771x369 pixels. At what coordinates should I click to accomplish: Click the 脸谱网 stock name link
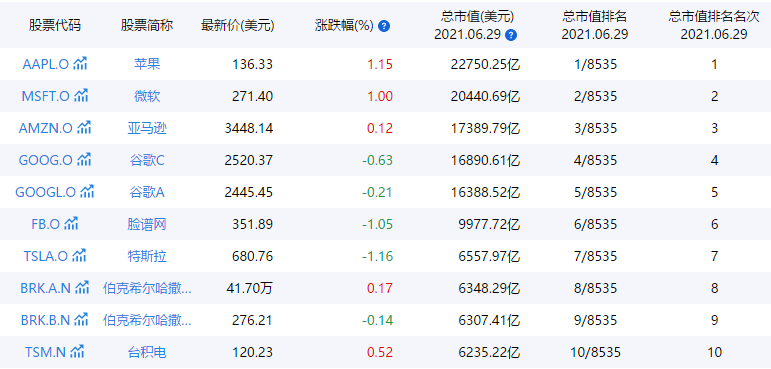point(147,224)
